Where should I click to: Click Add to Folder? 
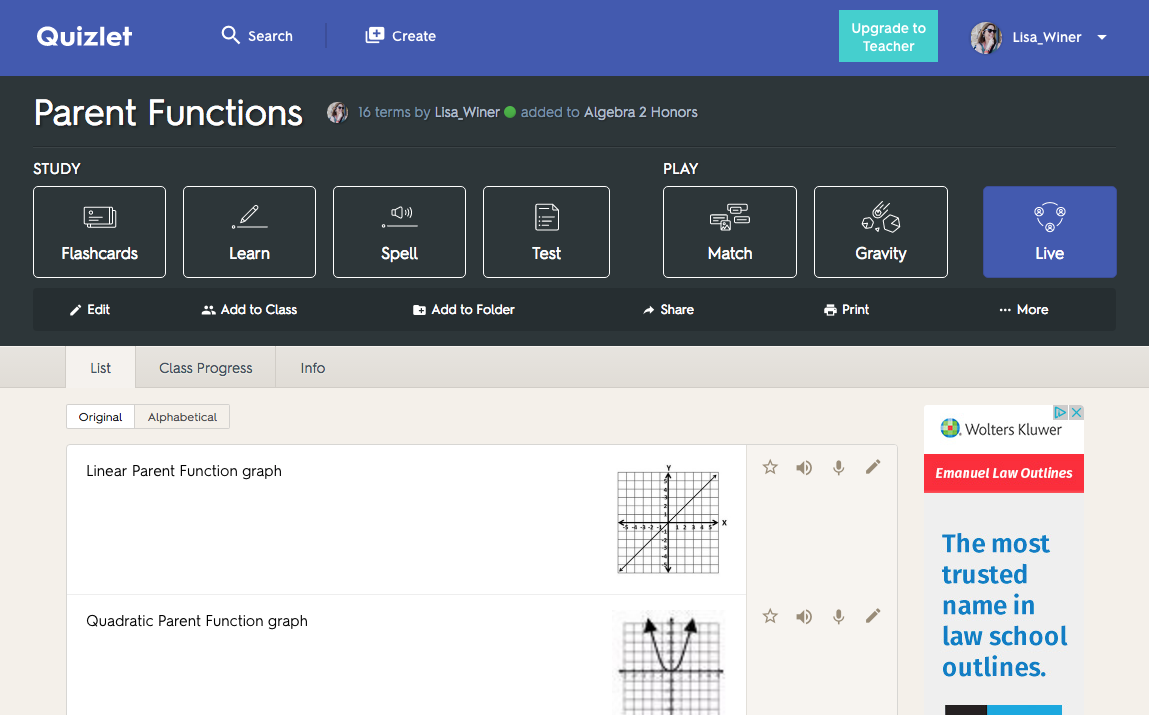click(x=464, y=310)
